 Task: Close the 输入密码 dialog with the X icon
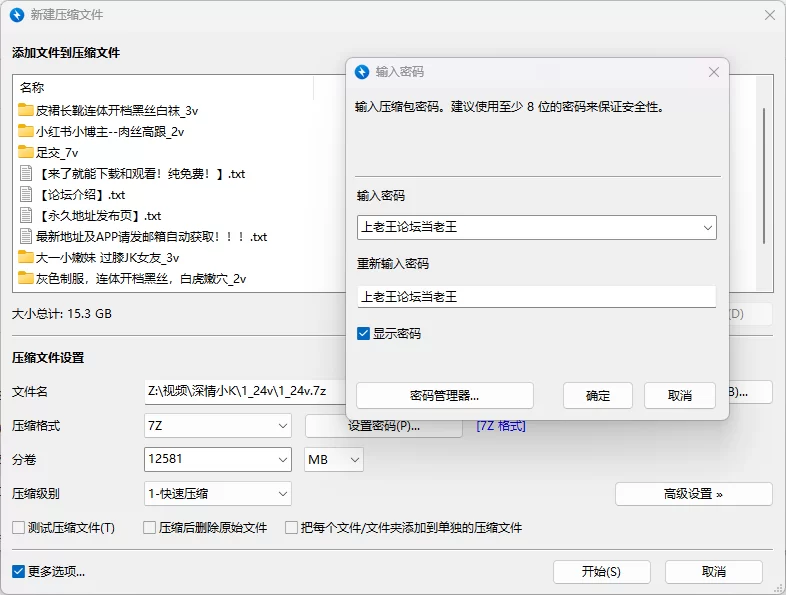click(x=714, y=72)
